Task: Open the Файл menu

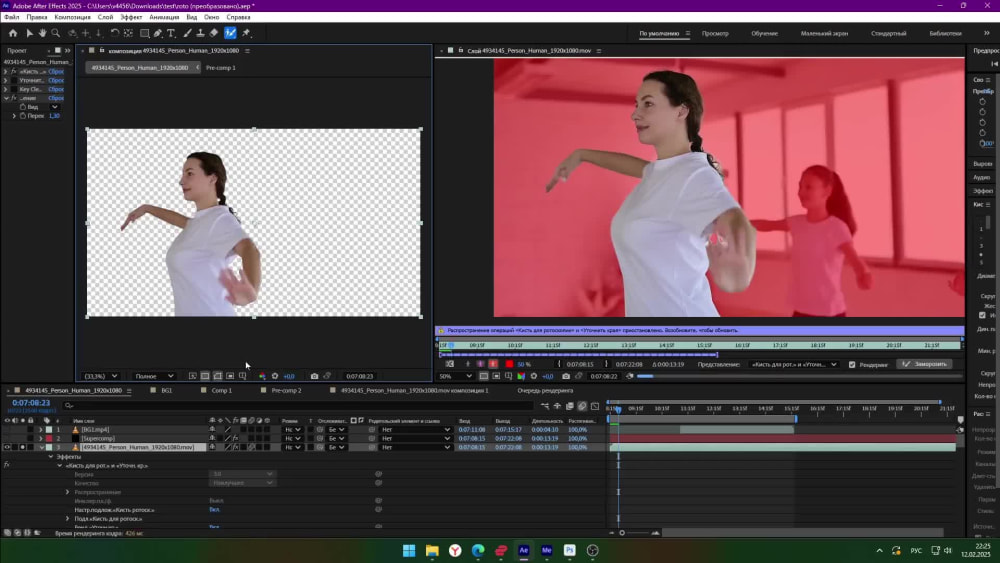Action: (11, 17)
